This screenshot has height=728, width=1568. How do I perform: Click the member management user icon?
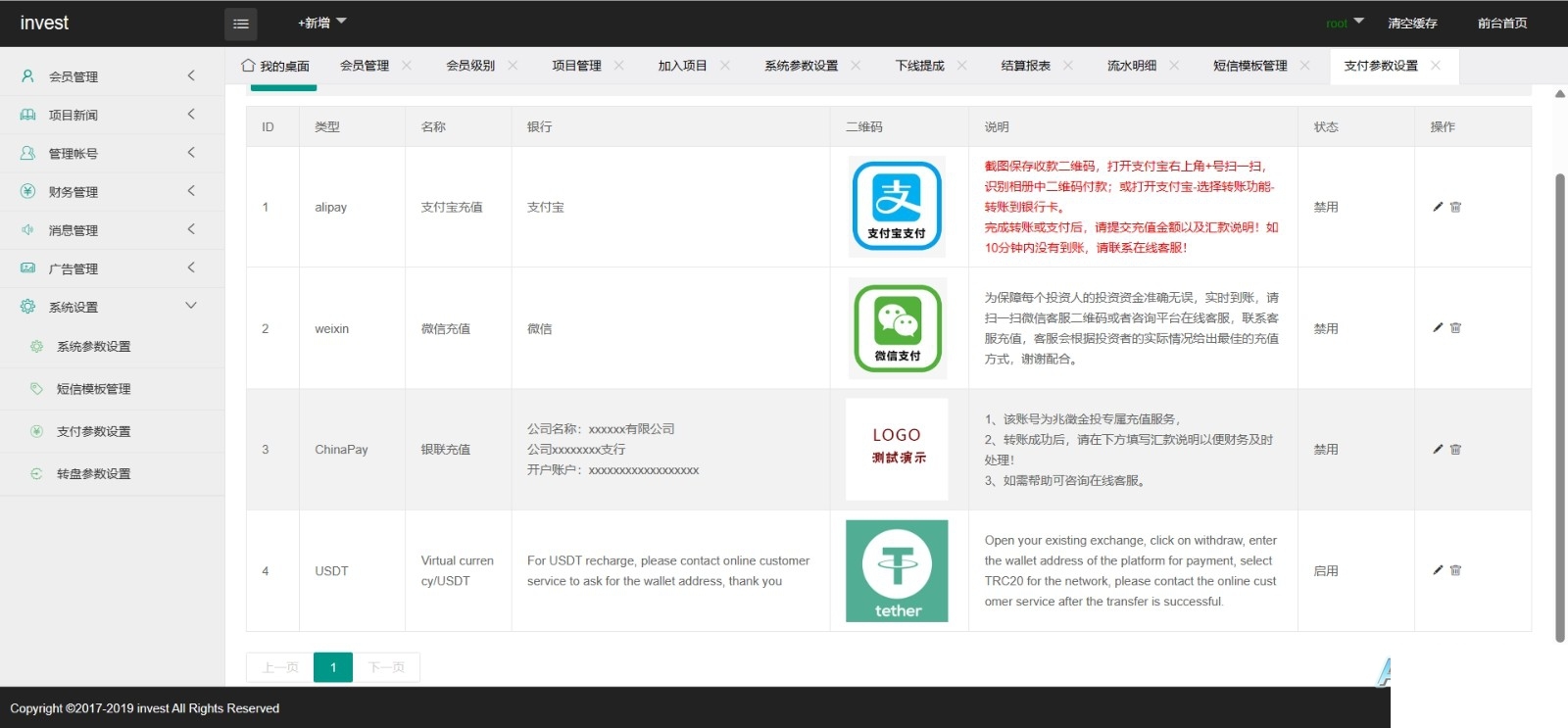click(x=27, y=75)
